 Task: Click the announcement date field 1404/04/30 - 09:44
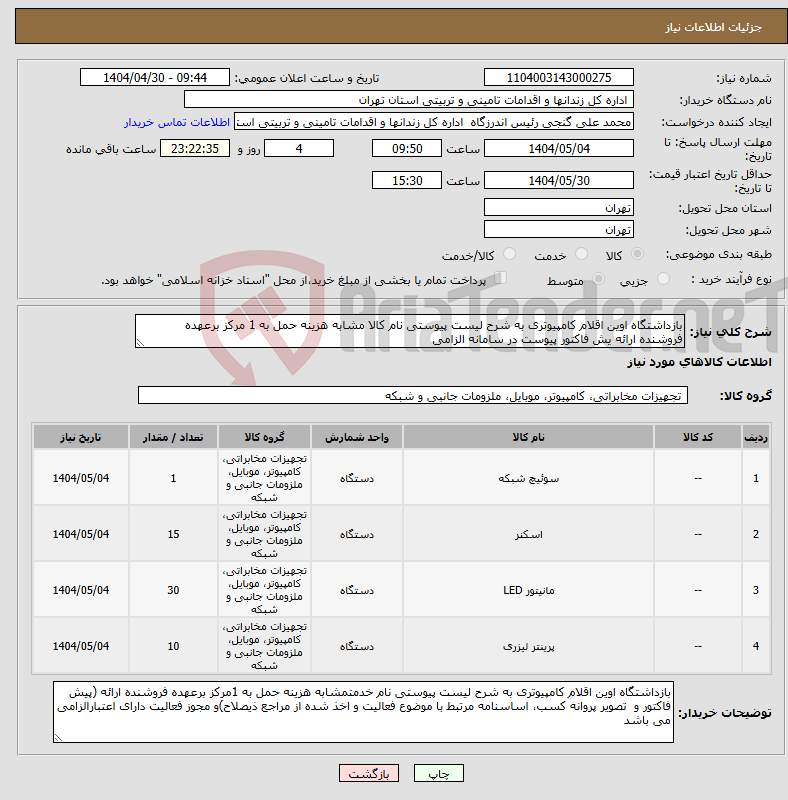click(x=155, y=78)
